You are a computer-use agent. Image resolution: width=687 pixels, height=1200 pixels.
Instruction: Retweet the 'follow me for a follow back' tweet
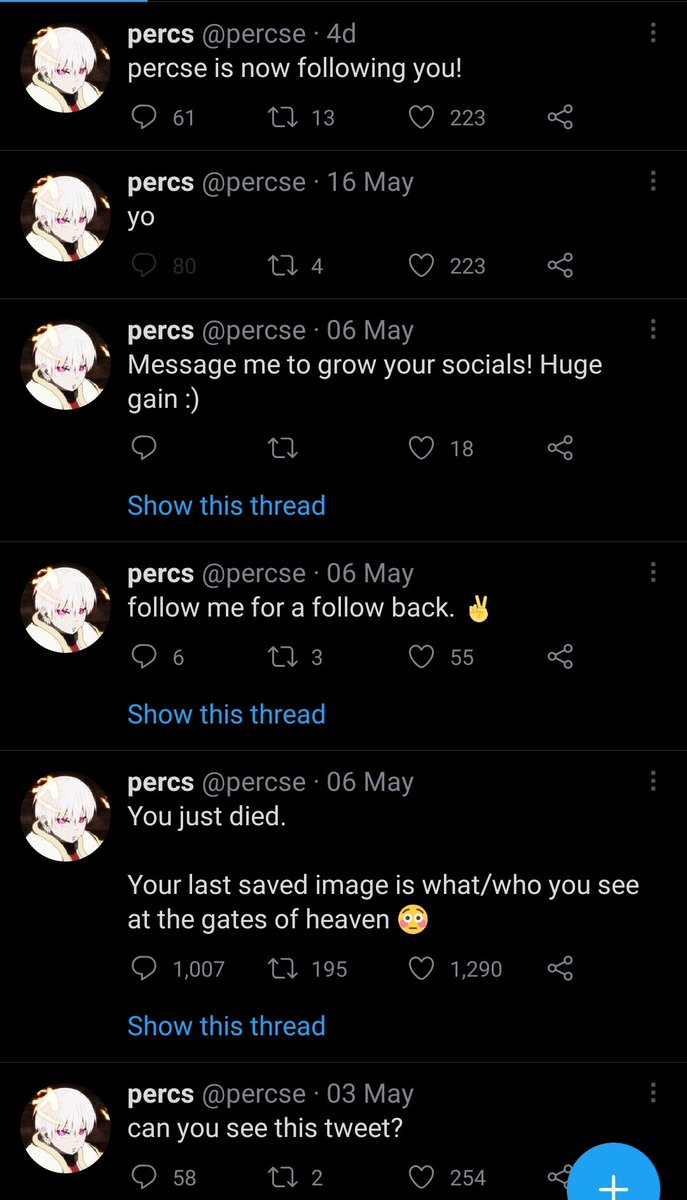[x=283, y=657]
